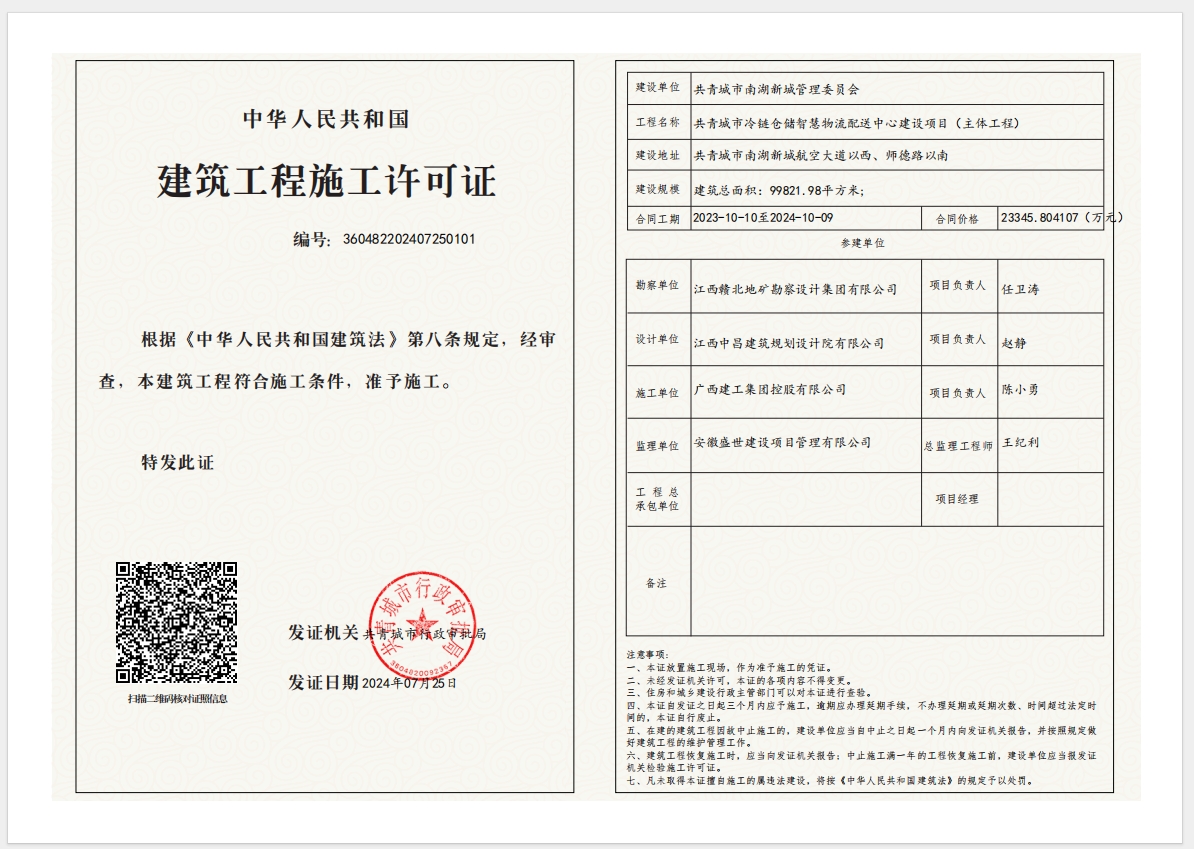
Task: Click the contractor 广西建工集团控股有限公司
Action: click(769, 389)
